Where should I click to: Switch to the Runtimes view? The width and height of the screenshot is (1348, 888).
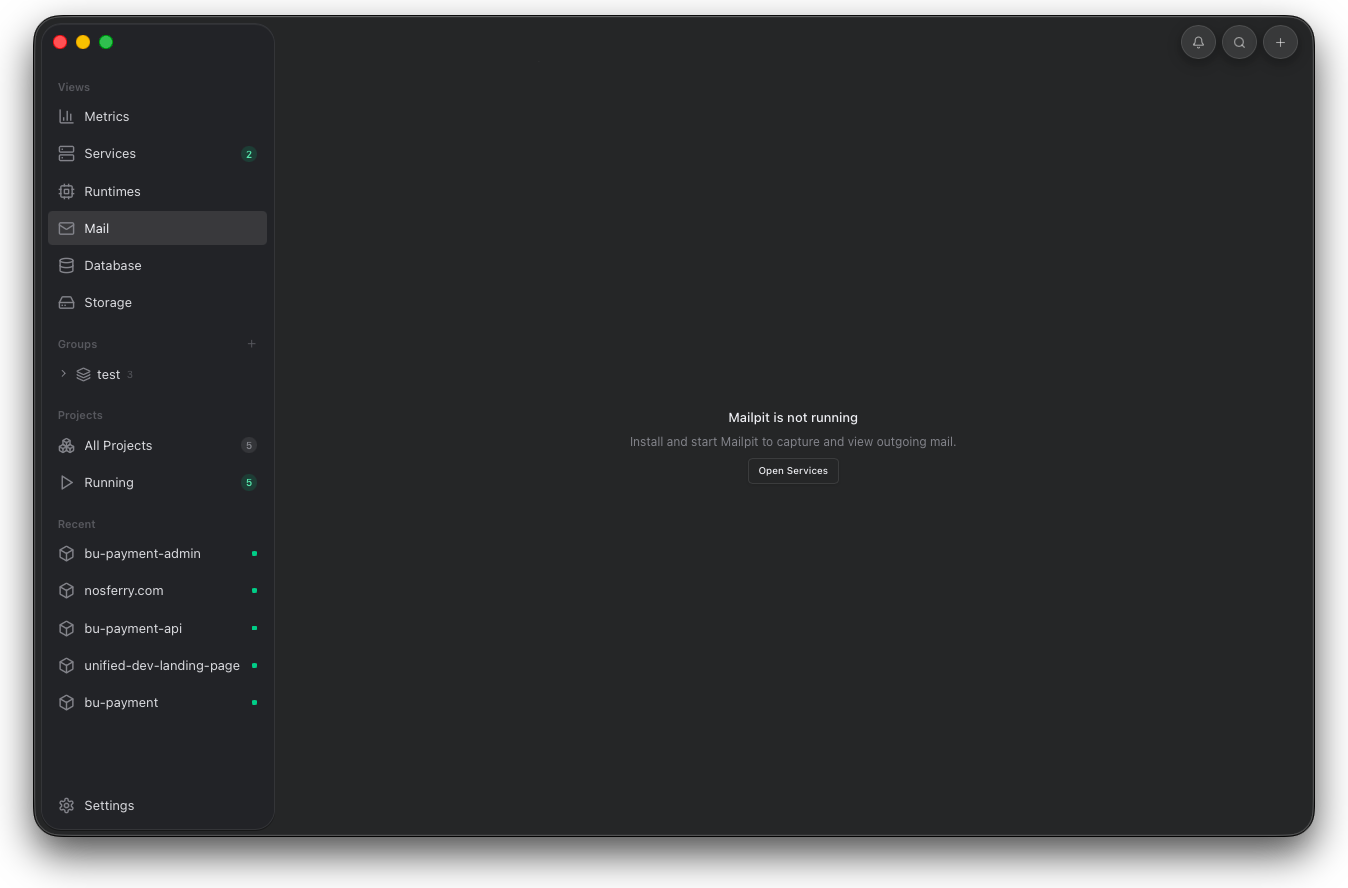click(157, 191)
